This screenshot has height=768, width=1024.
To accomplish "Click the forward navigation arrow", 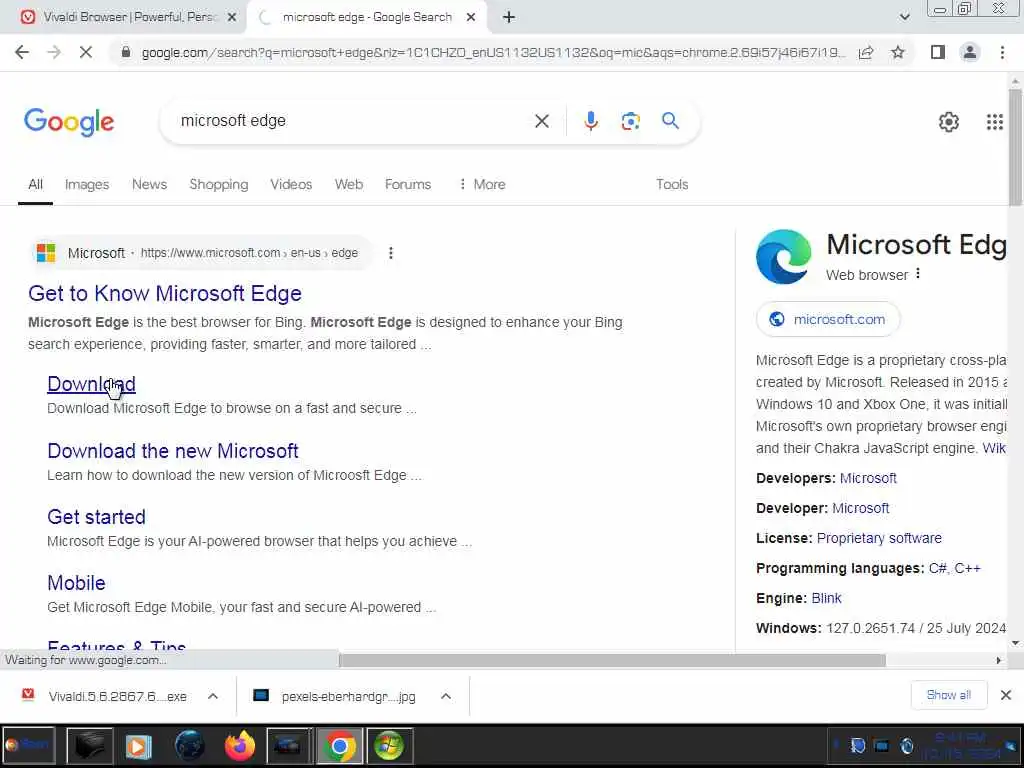I will point(54,52).
